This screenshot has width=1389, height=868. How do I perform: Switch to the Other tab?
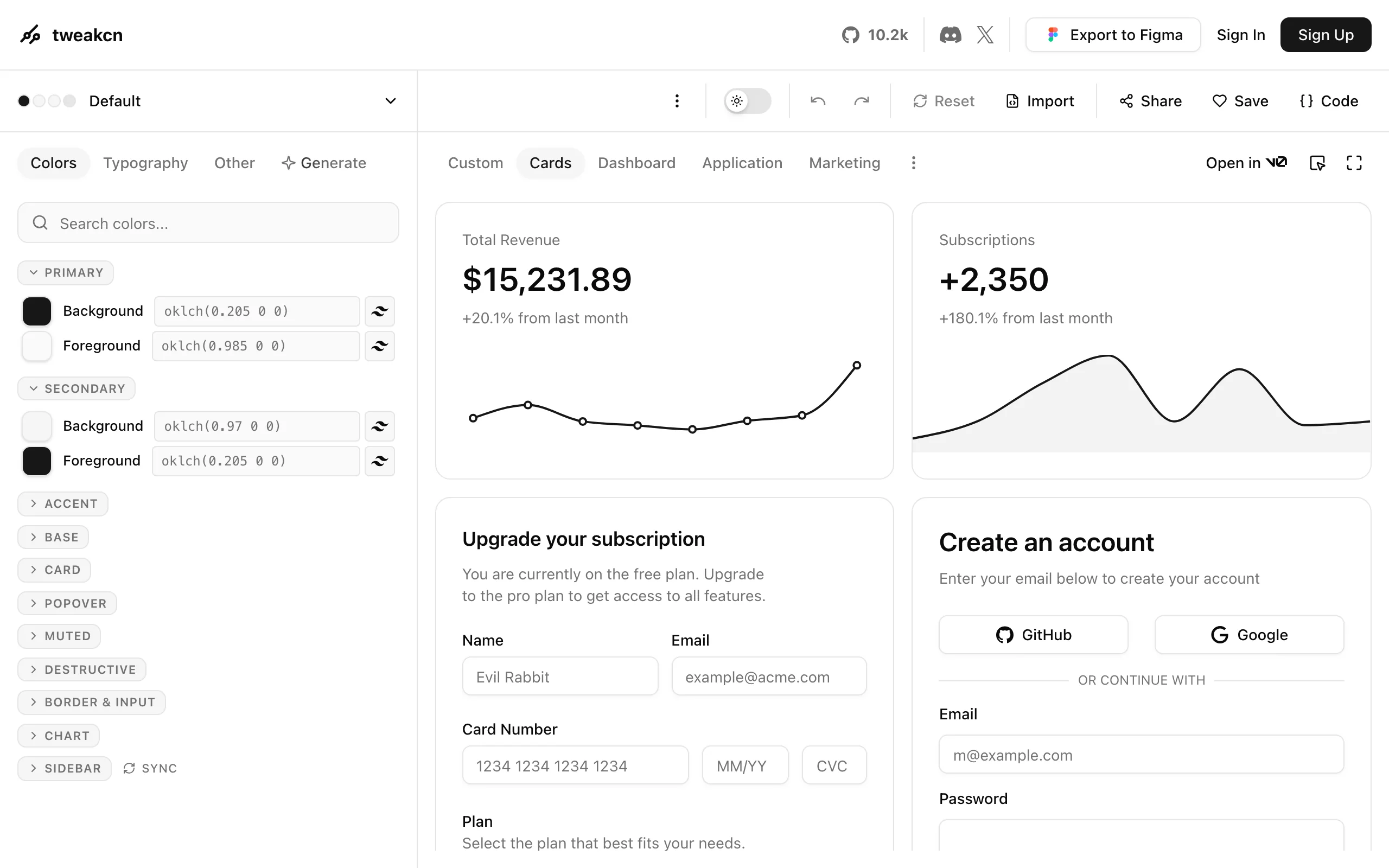pyautogui.click(x=234, y=163)
